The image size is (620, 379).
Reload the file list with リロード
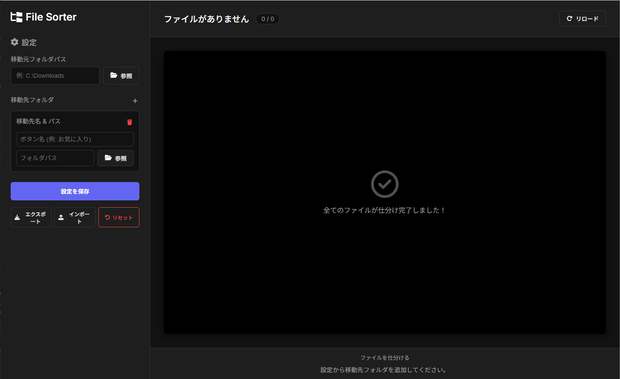pyautogui.click(x=582, y=19)
